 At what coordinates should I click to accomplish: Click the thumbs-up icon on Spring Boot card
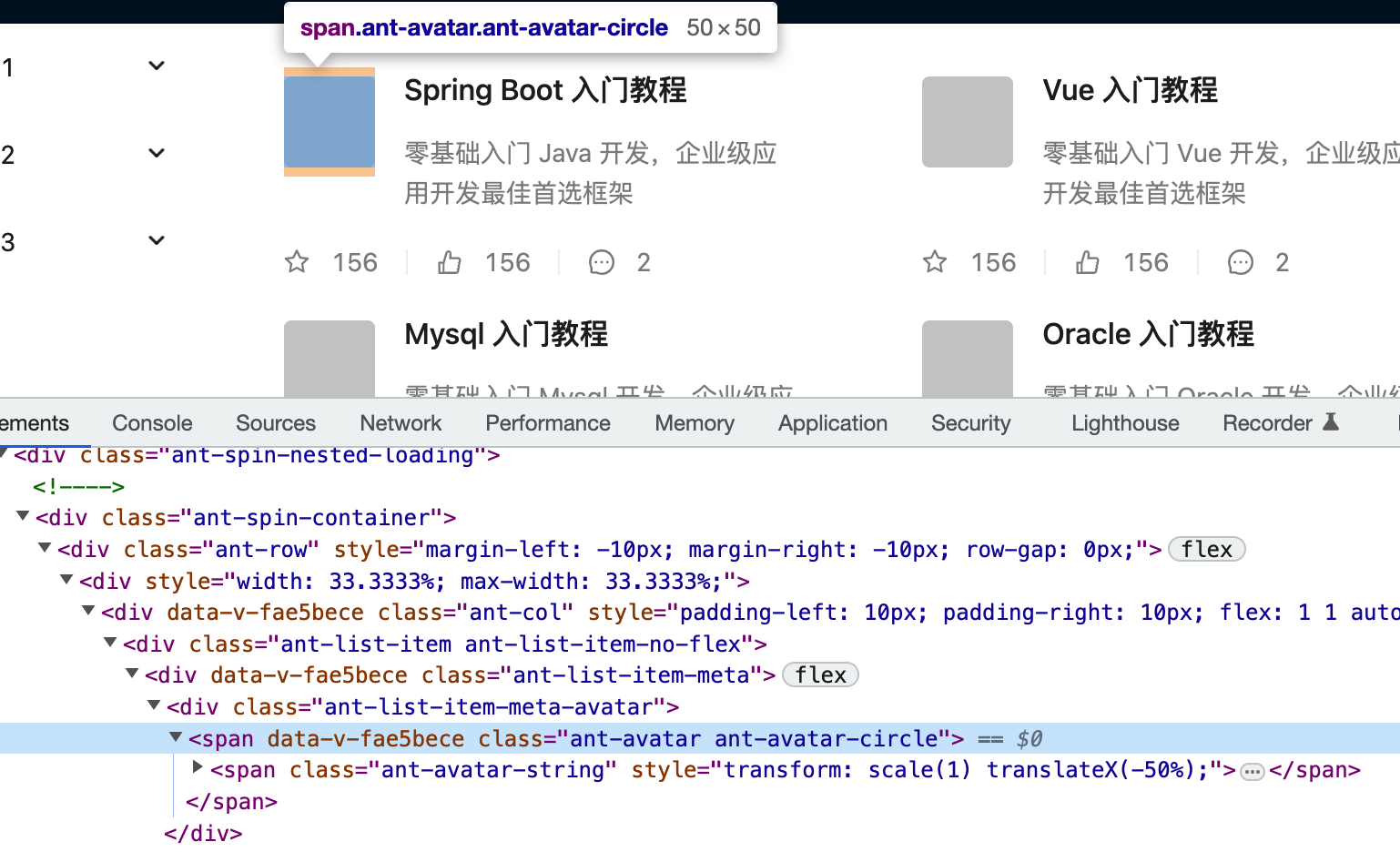click(449, 262)
